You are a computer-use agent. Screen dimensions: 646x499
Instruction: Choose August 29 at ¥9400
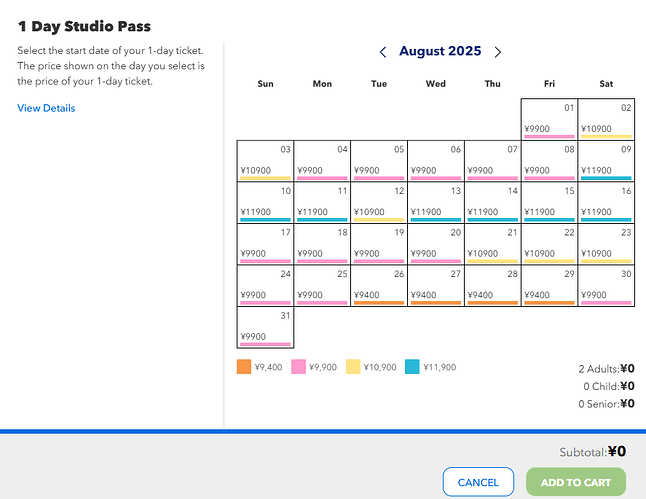click(x=549, y=286)
